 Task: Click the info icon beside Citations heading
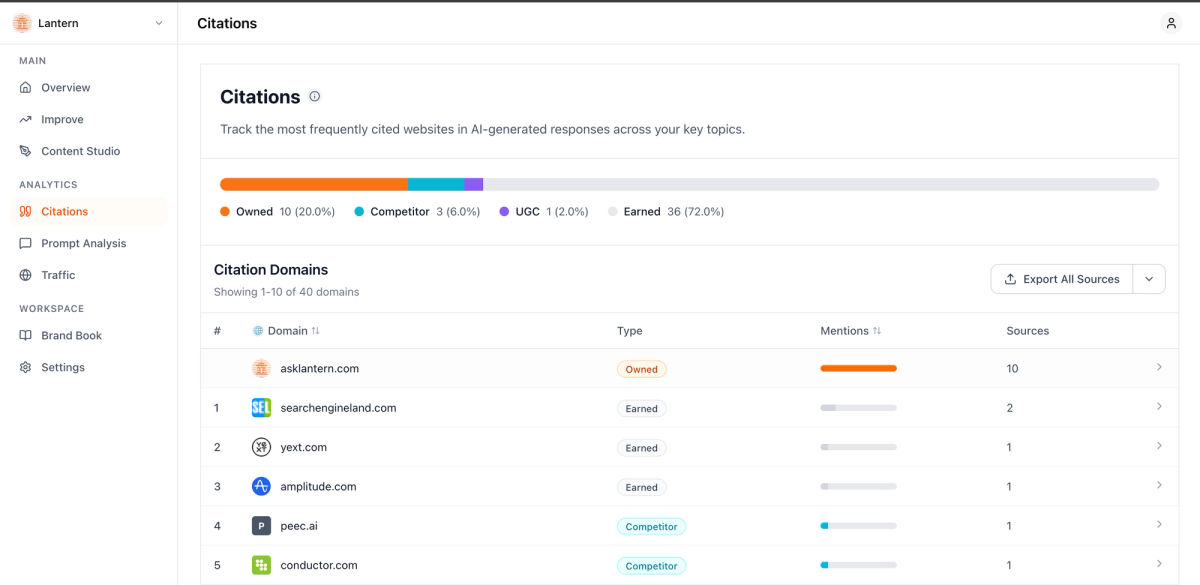[315, 97]
